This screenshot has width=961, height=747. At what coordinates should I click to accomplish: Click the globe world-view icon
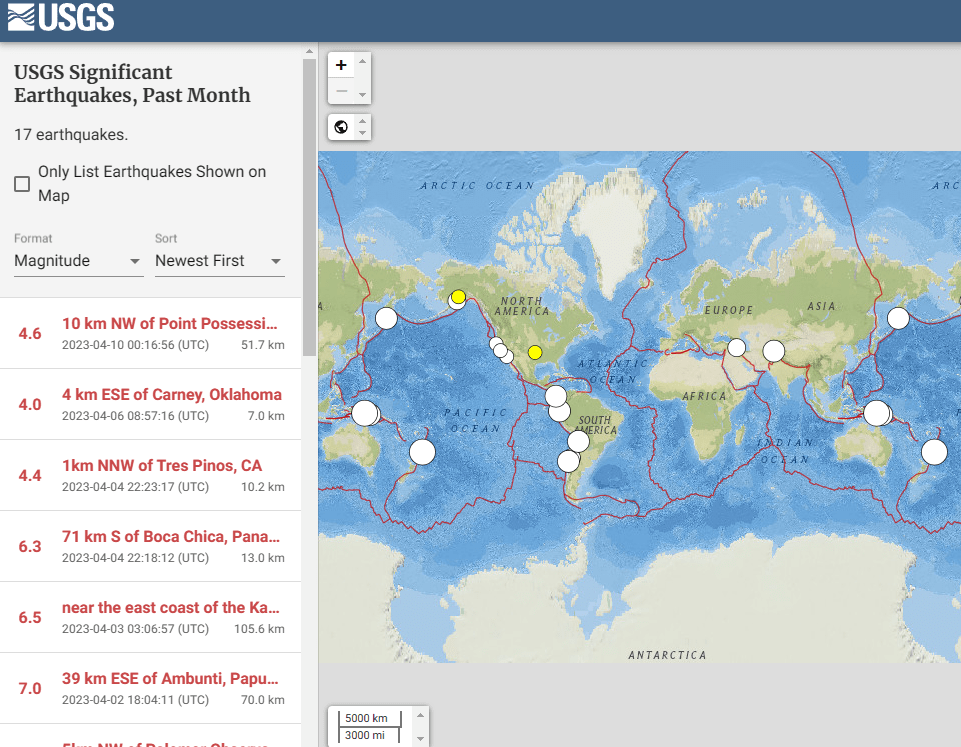coord(341,127)
